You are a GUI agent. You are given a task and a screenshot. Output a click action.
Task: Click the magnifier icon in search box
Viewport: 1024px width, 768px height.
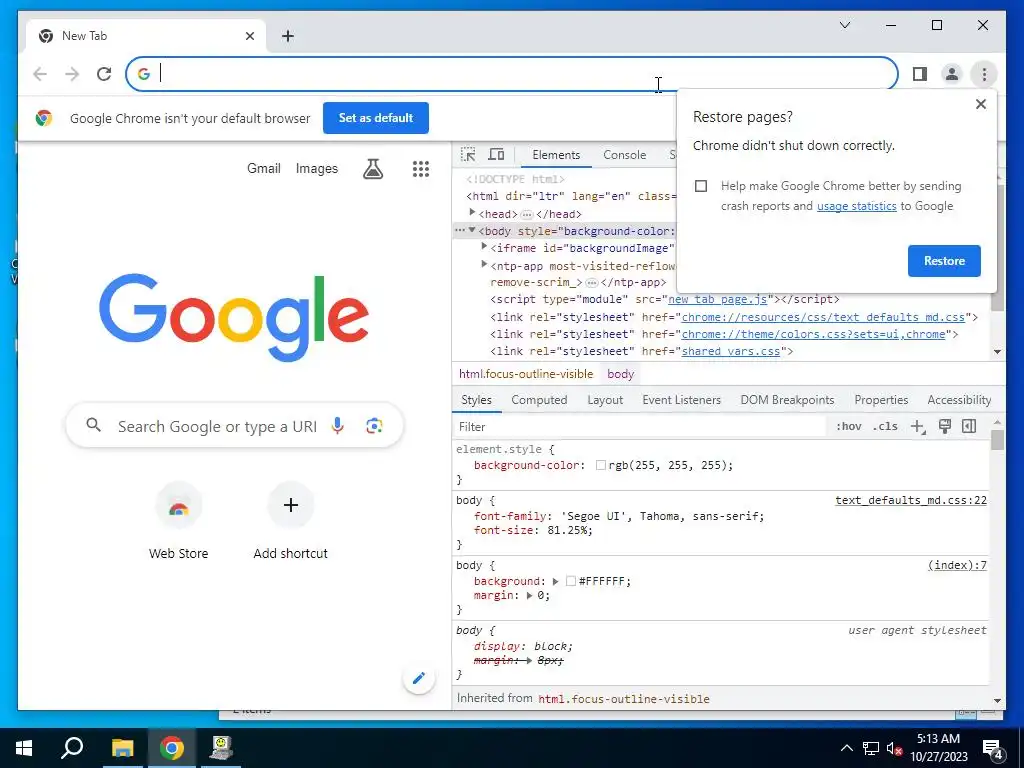click(x=93, y=426)
